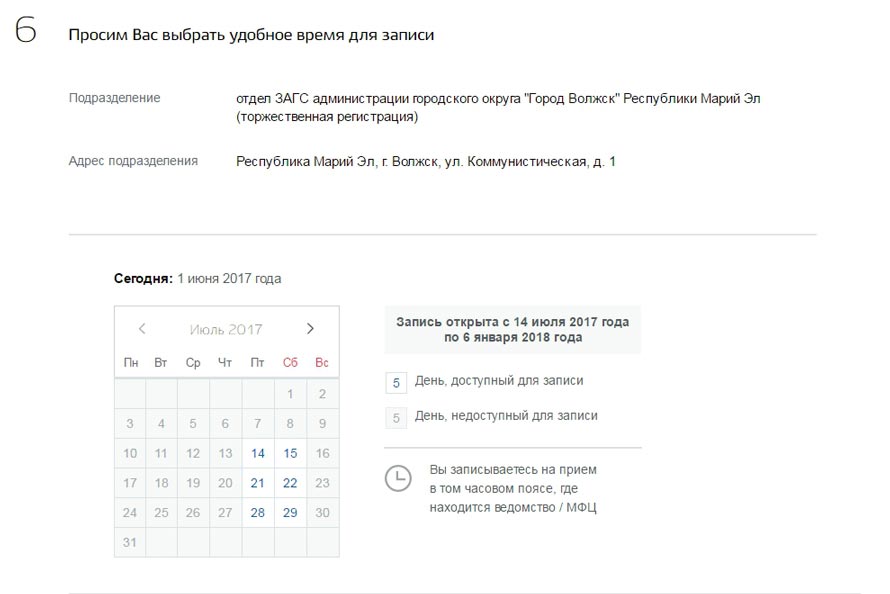Click unavailable day 16 in calendar
The image size is (890, 594).
point(322,453)
